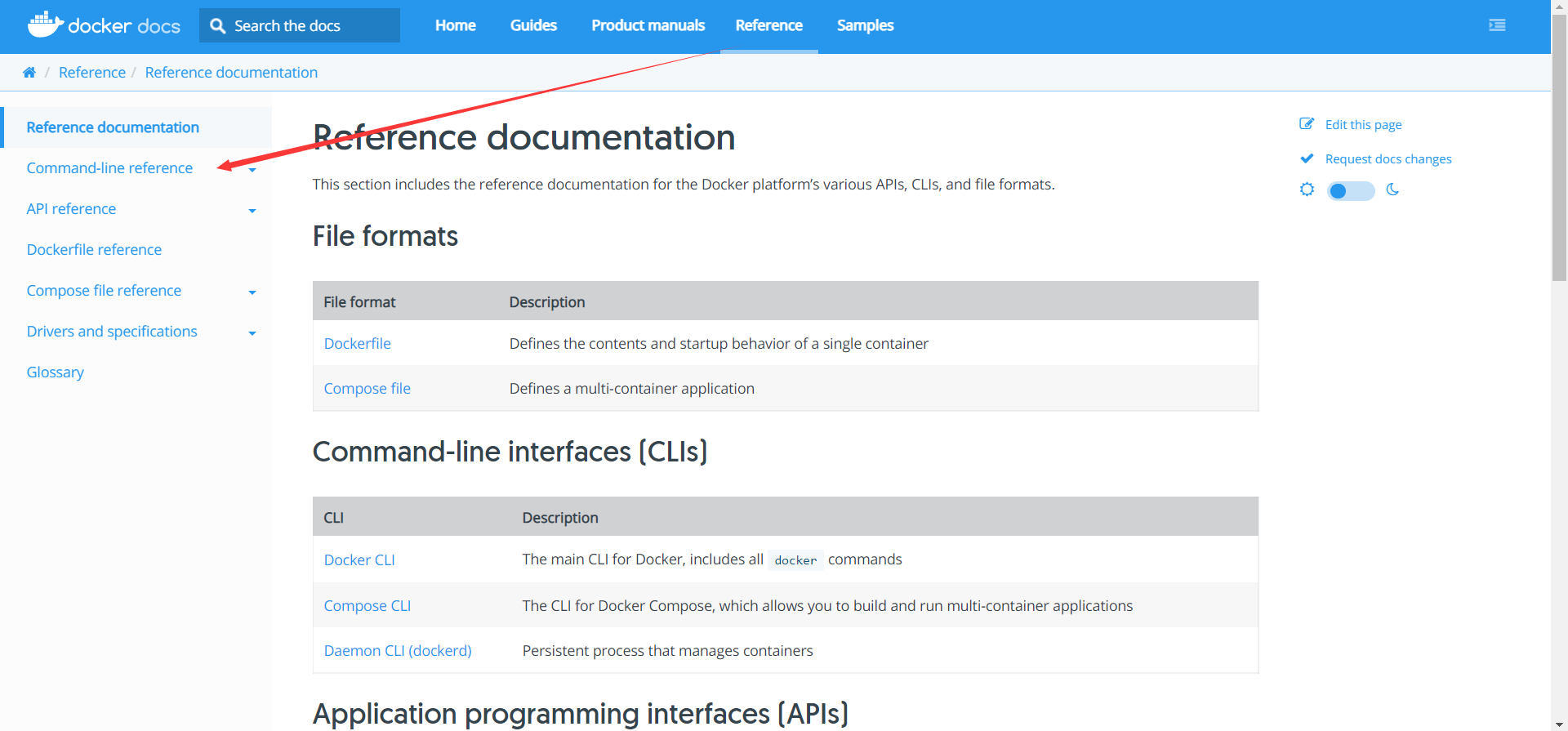Viewport: 1568px width, 731px height.
Task: Toggle the table of contents icon
Action: [1497, 25]
